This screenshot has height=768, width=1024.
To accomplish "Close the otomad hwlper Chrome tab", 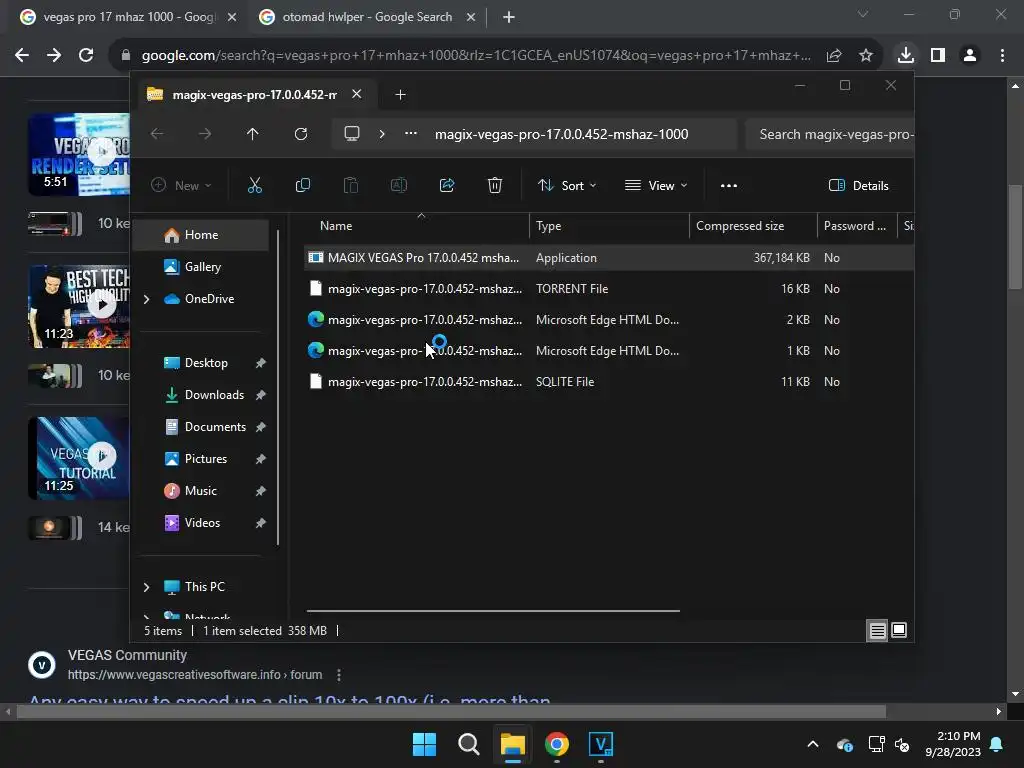I will pos(471,17).
